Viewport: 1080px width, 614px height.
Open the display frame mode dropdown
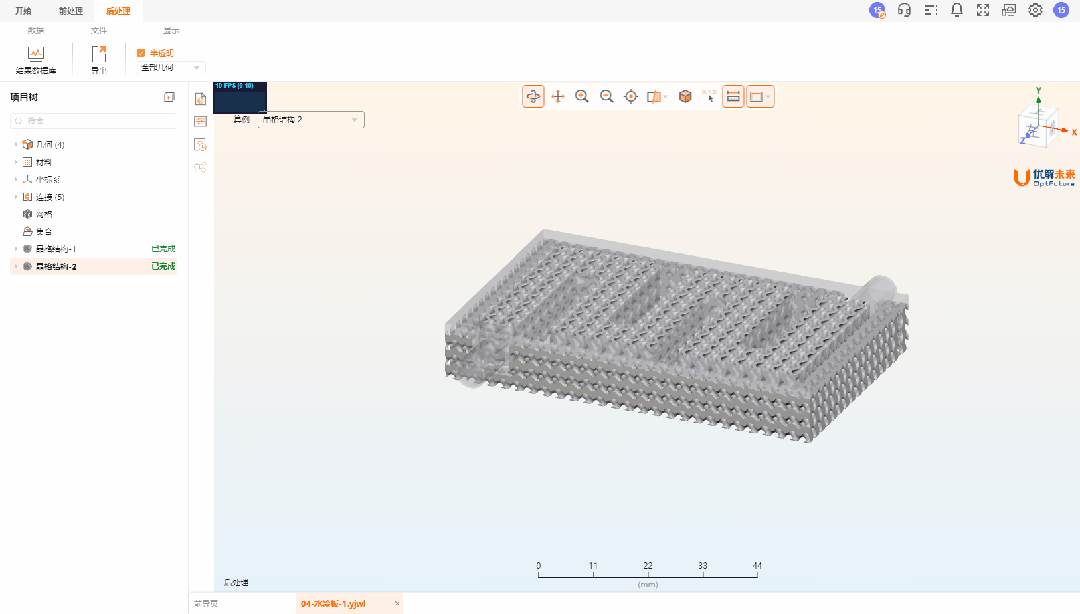(760, 96)
